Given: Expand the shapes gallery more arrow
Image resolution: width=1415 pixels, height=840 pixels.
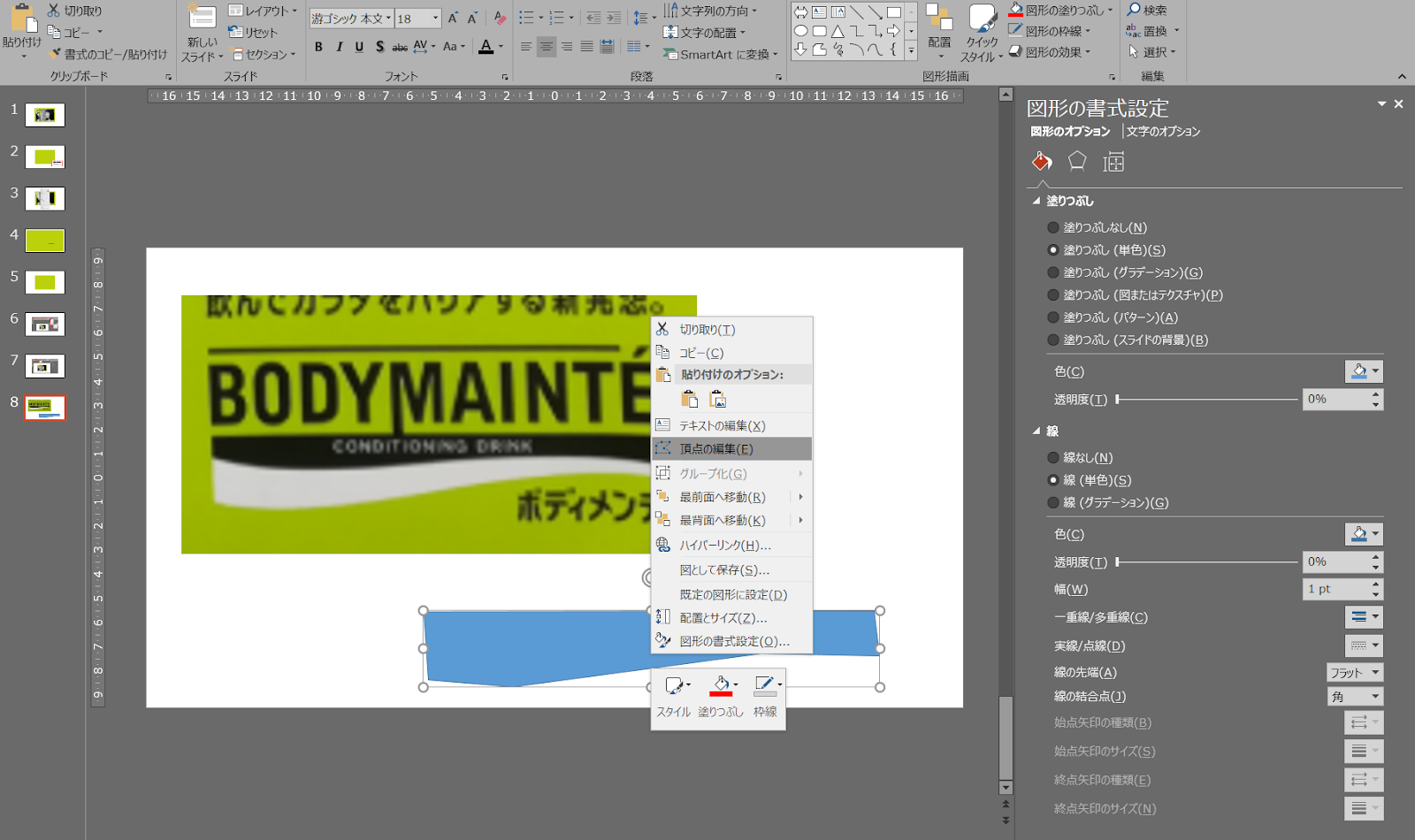Looking at the screenshot, I should [911, 50].
